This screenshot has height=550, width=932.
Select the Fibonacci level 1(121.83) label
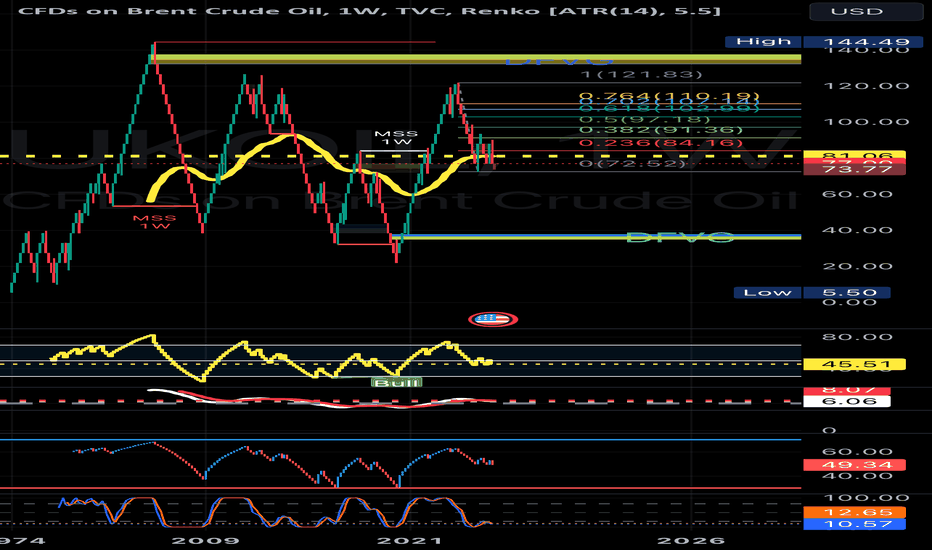pyautogui.click(x=641, y=74)
